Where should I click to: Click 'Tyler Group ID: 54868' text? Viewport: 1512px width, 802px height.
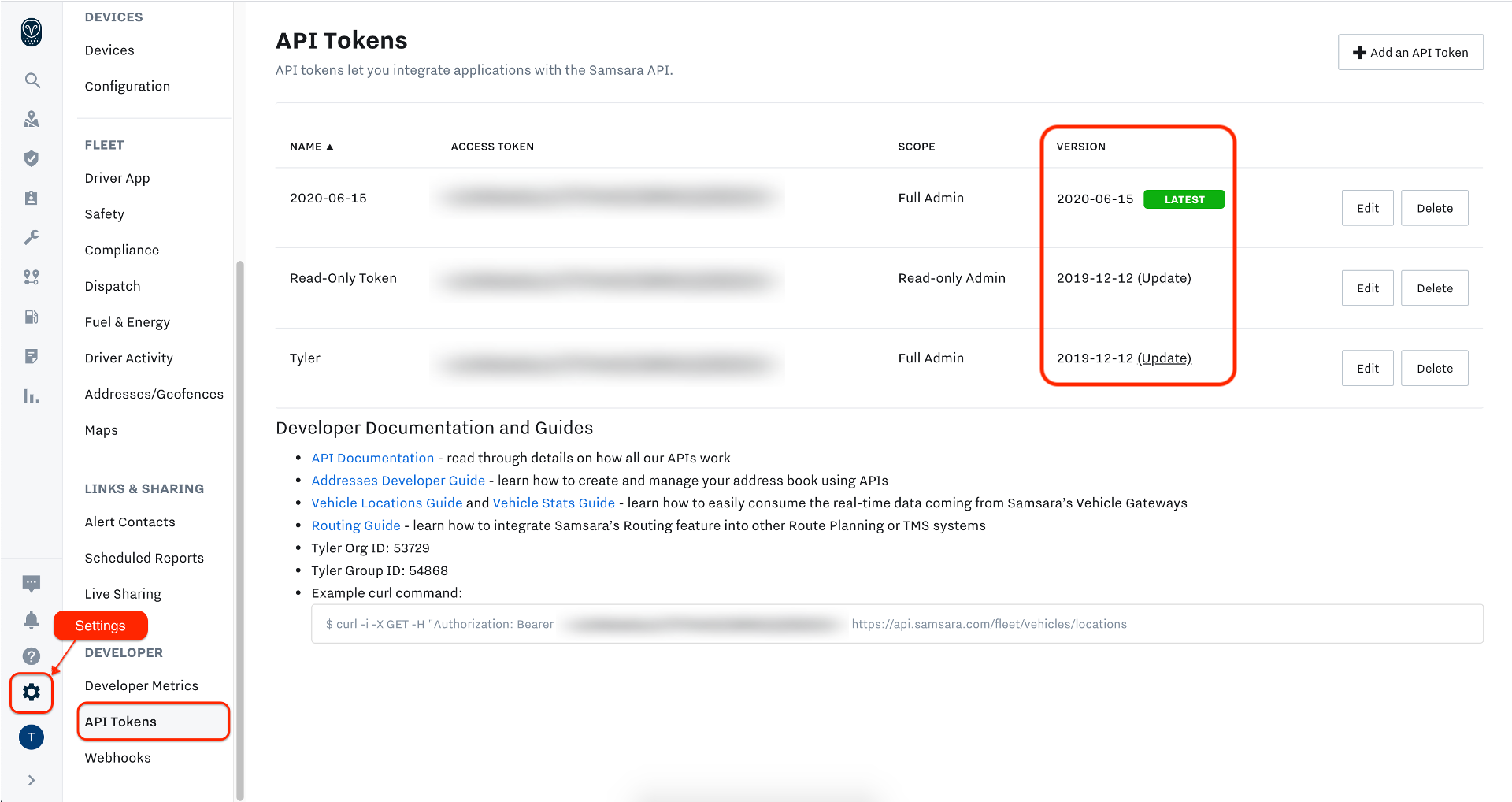(380, 571)
